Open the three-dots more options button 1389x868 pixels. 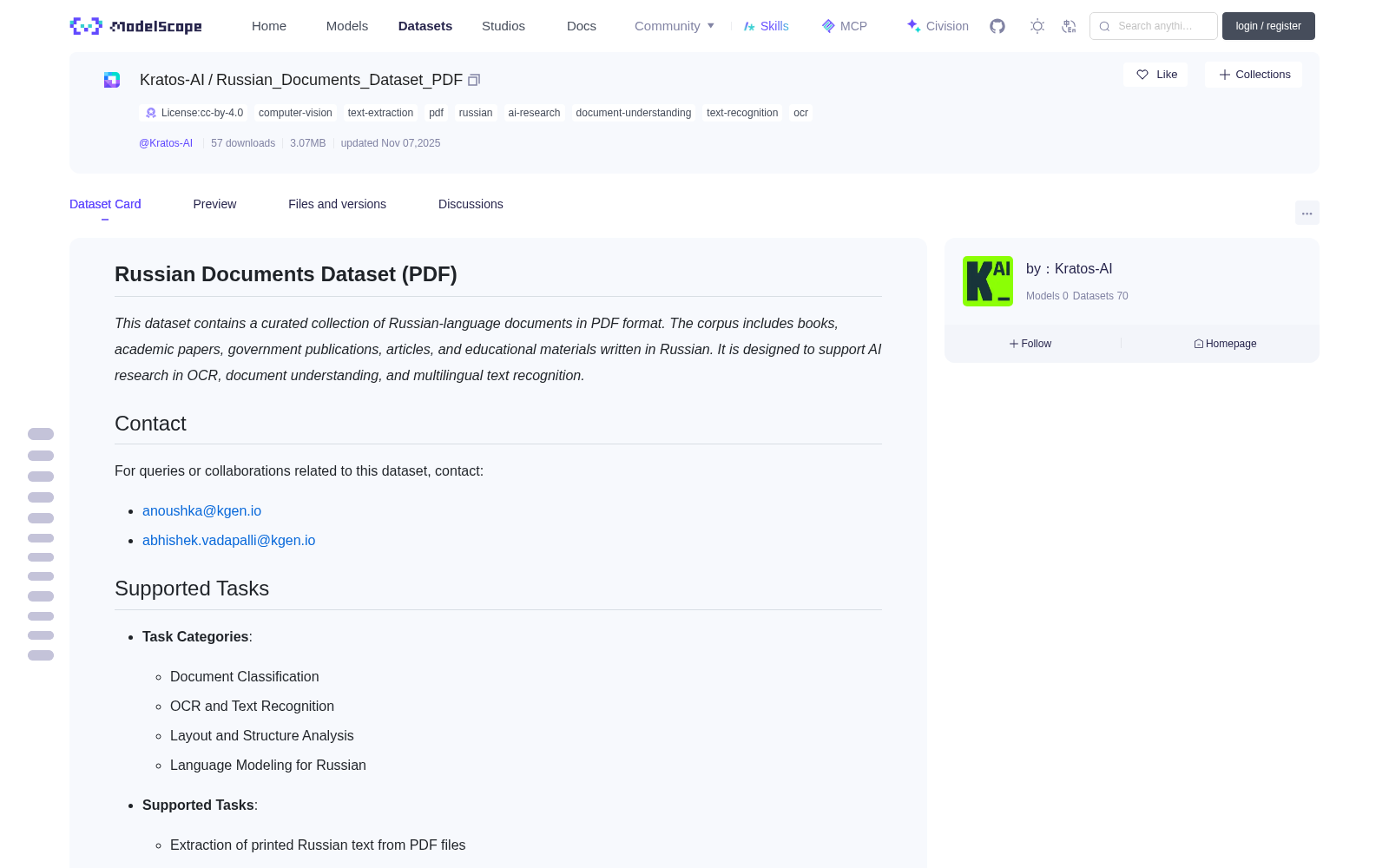tap(1307, 213)
